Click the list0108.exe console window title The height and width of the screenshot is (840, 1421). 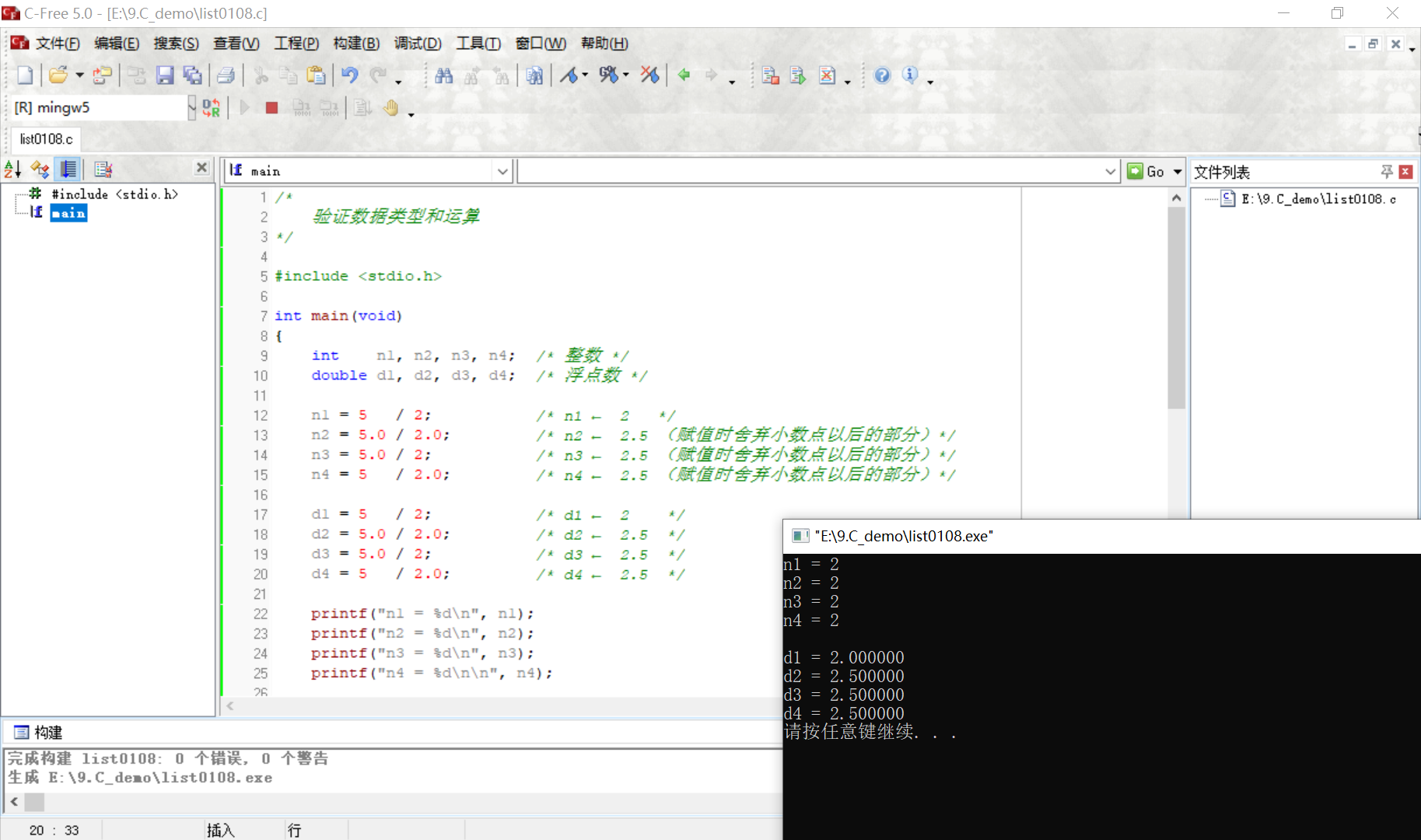[904, 536]
